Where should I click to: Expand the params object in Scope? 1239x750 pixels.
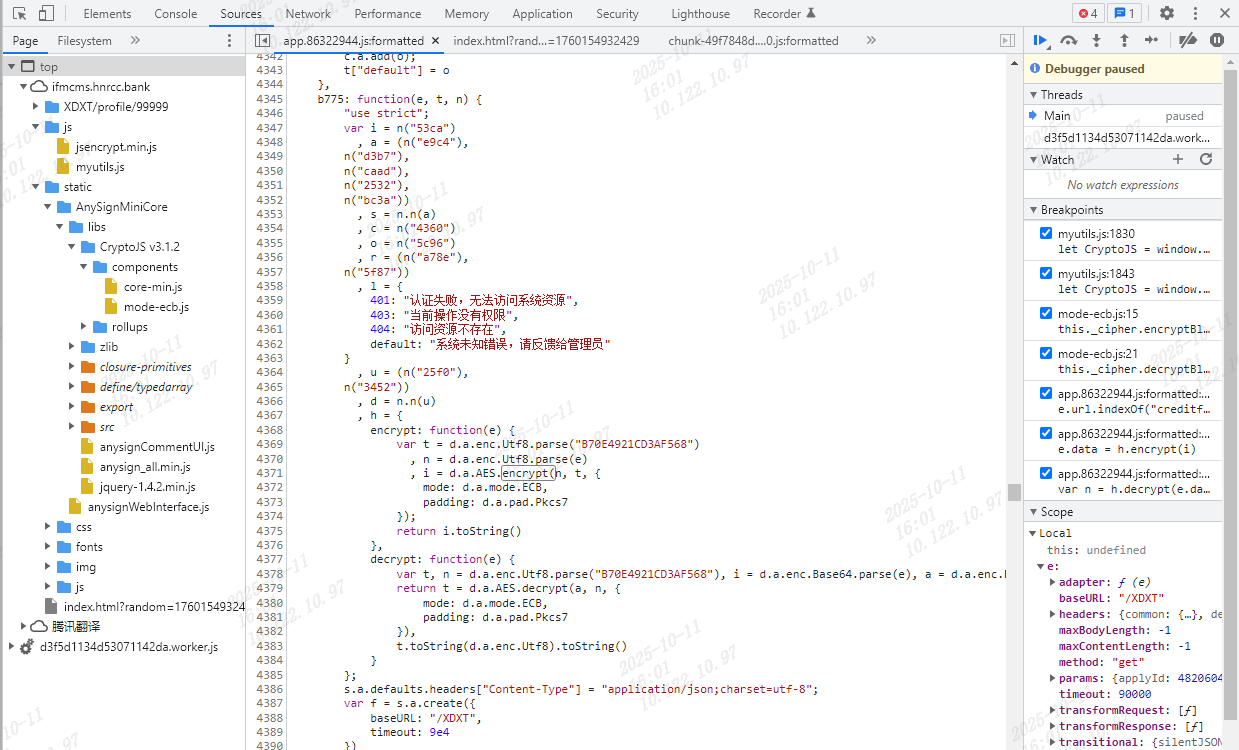click(1052, 678)
